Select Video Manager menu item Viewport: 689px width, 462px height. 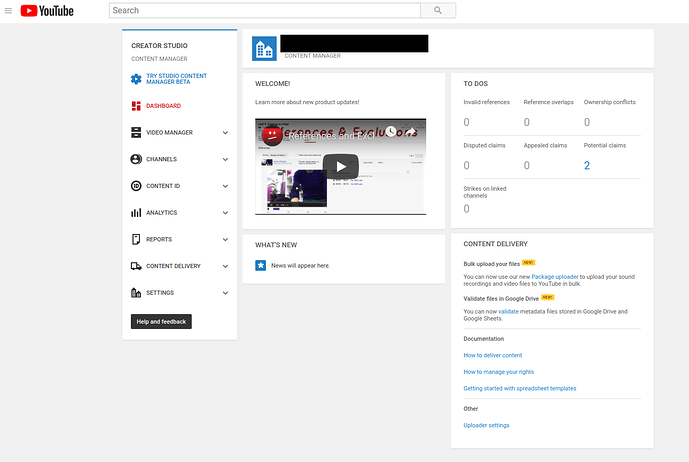coord(169,132)
